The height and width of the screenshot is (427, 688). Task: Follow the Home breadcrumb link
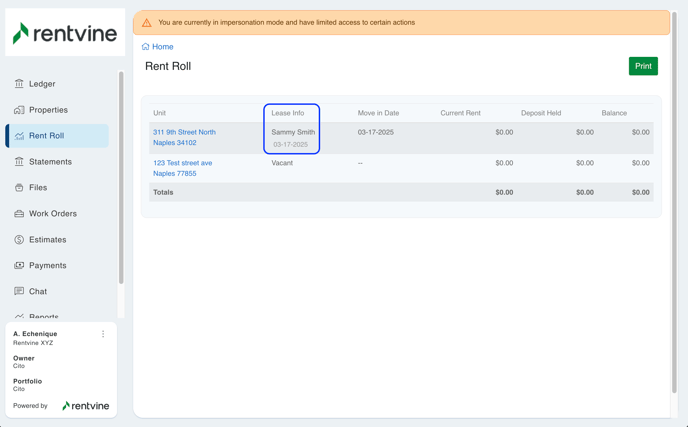click(x=163, y=47)
